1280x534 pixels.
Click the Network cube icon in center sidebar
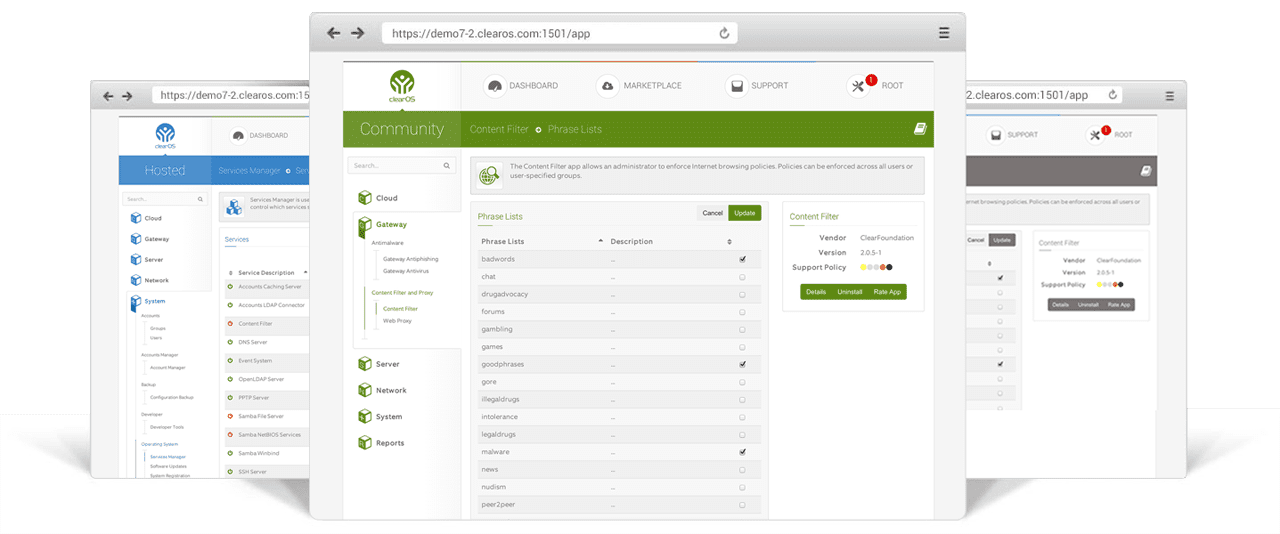click(x=365, y=390)
